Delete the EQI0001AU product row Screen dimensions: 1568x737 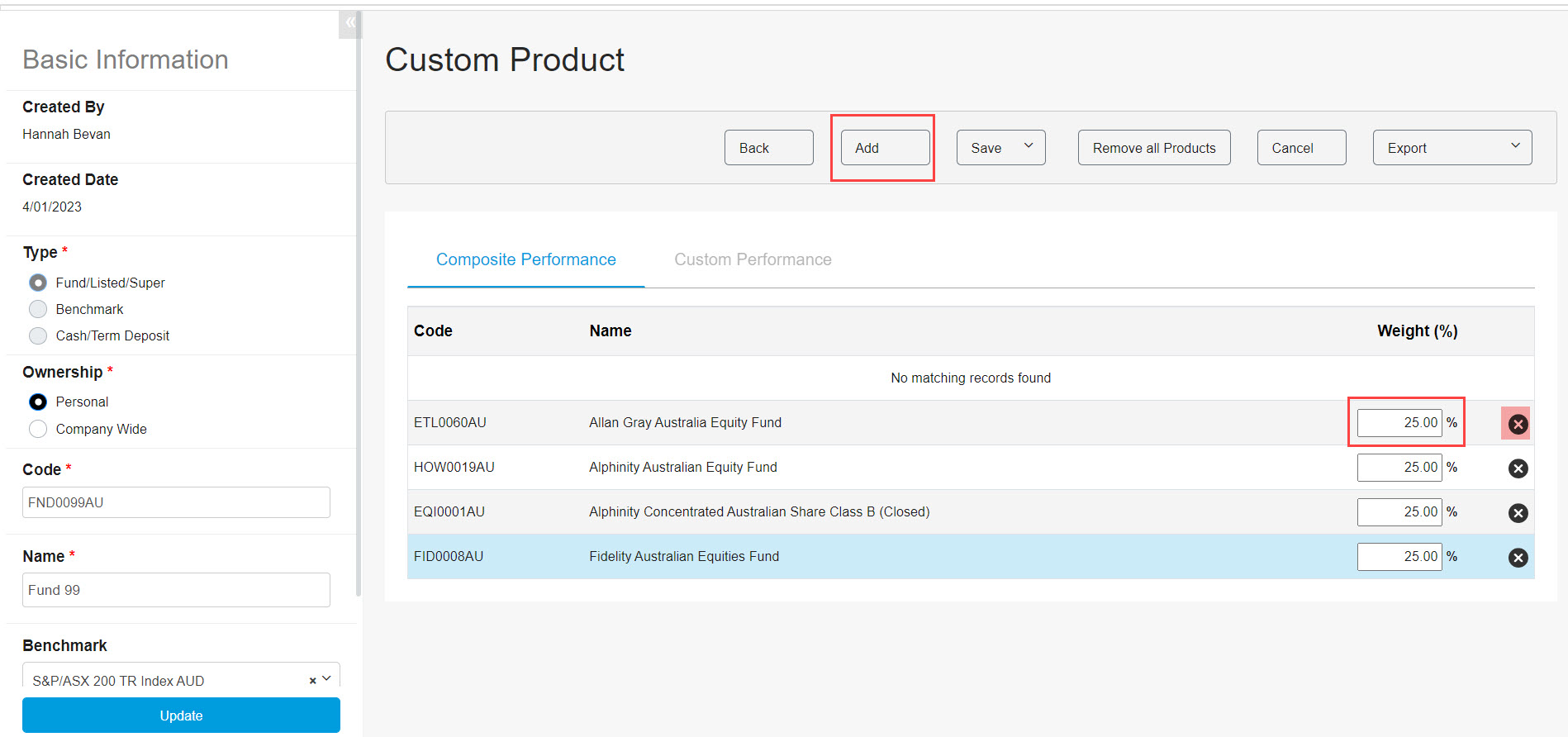click(x=1518, y=513)
